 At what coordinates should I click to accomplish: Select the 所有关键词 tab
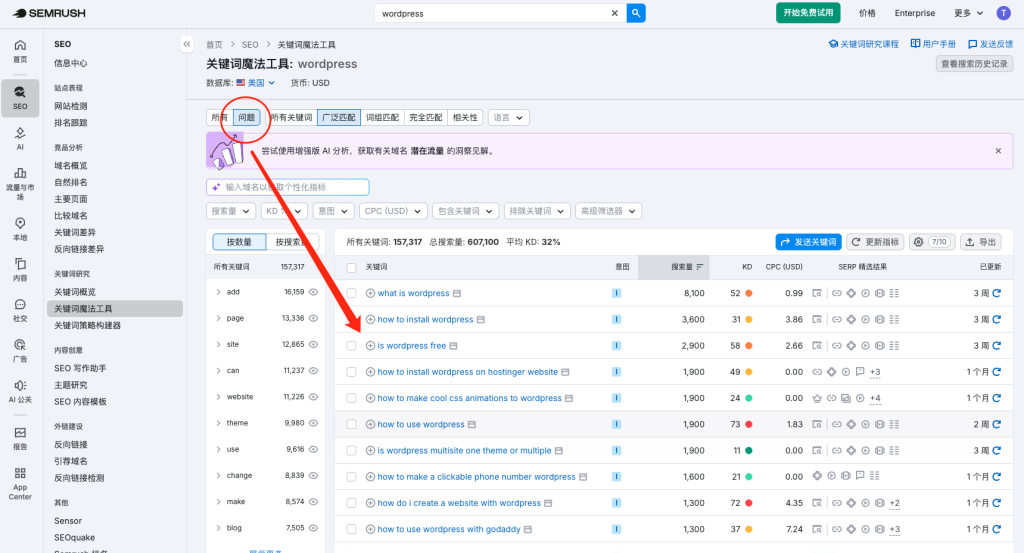coord(291,118)
